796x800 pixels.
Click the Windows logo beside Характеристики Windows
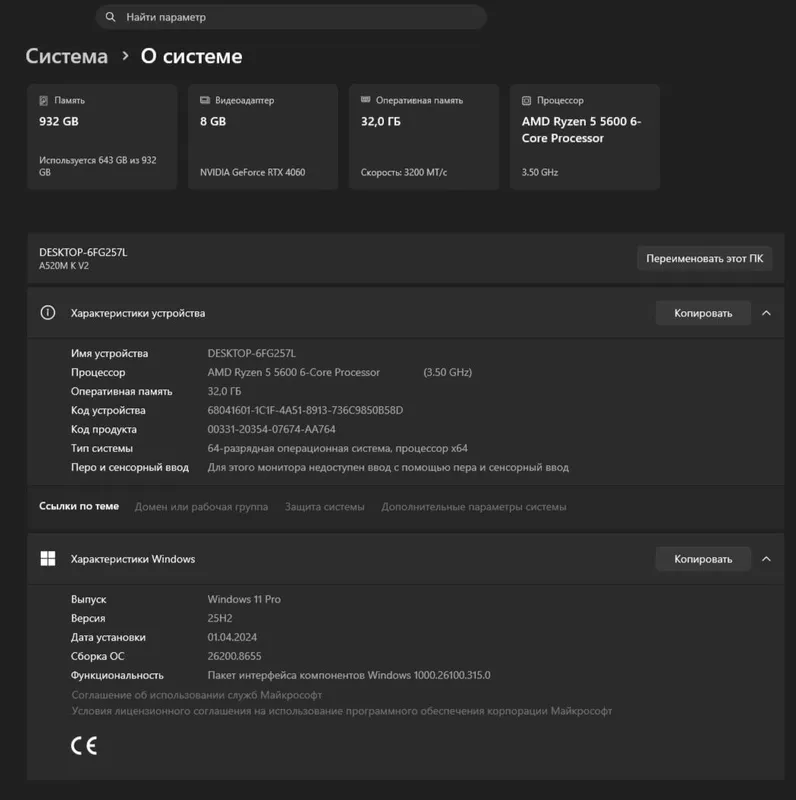48,559
